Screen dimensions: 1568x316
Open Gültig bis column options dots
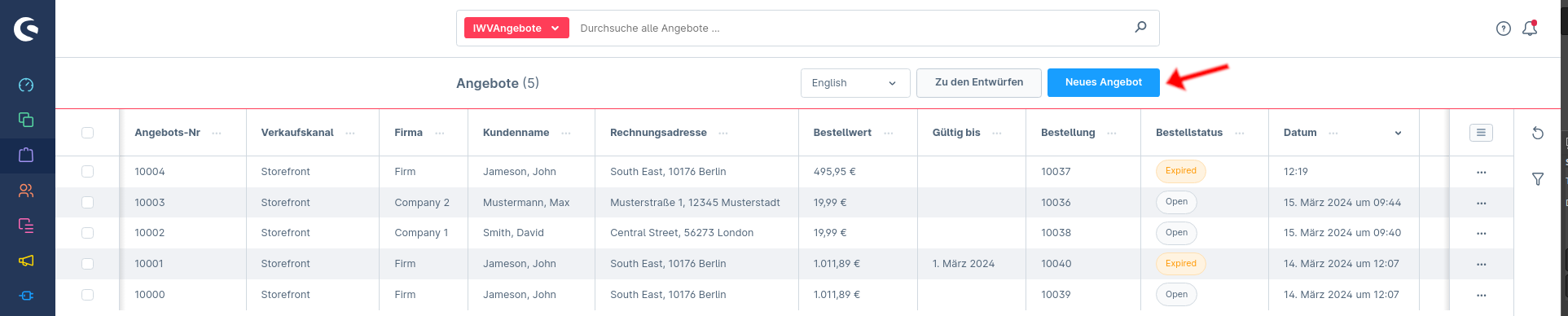(997, 134)
